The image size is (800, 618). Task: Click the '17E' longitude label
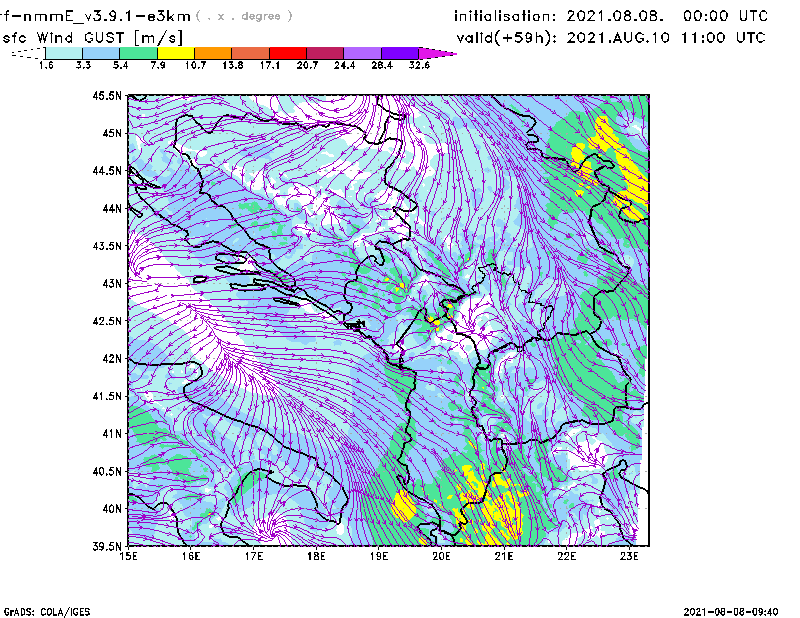(254, 556)
